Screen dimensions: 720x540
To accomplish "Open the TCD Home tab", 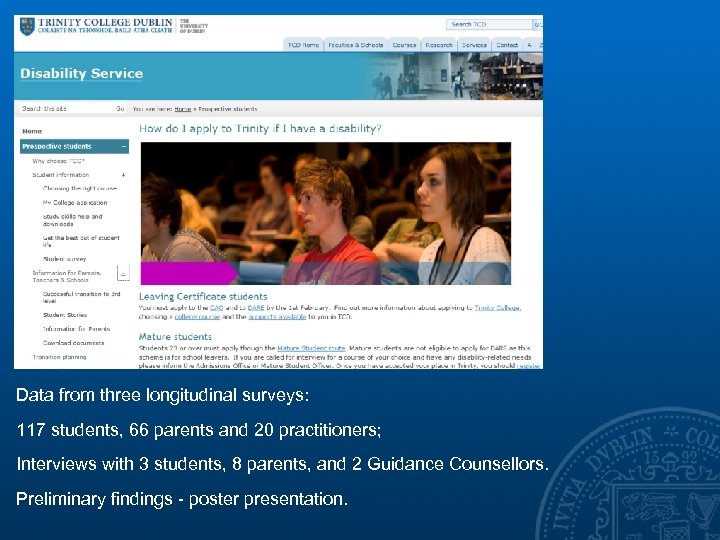I will pos(303,45).
